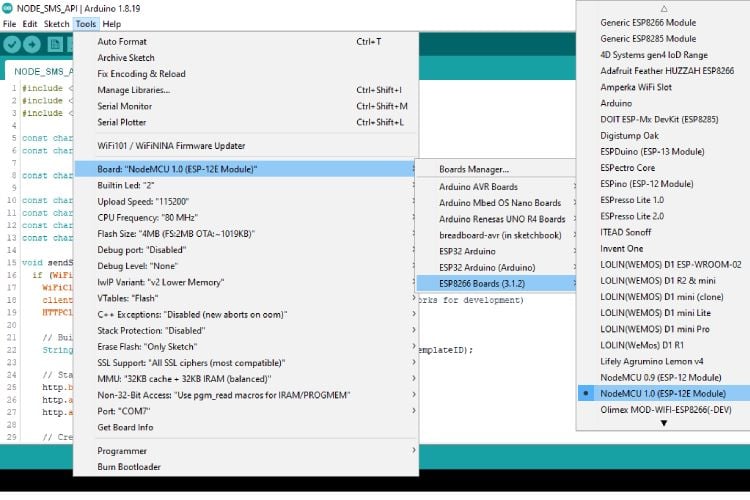
Task: Click the New sketch toolbar icon
Action: pyautogui.click(x=55, y=44)
